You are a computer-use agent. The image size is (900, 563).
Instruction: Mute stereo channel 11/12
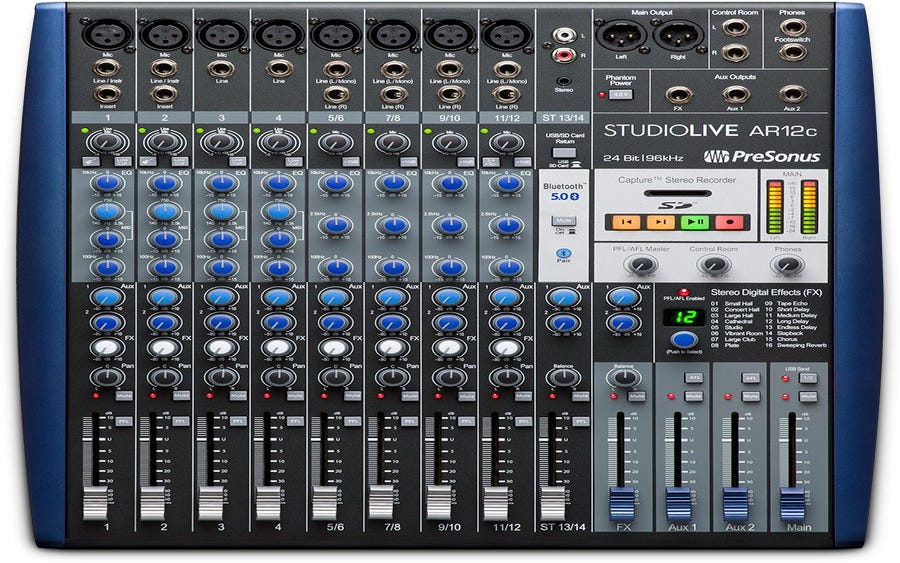click(x=523, y=396)
